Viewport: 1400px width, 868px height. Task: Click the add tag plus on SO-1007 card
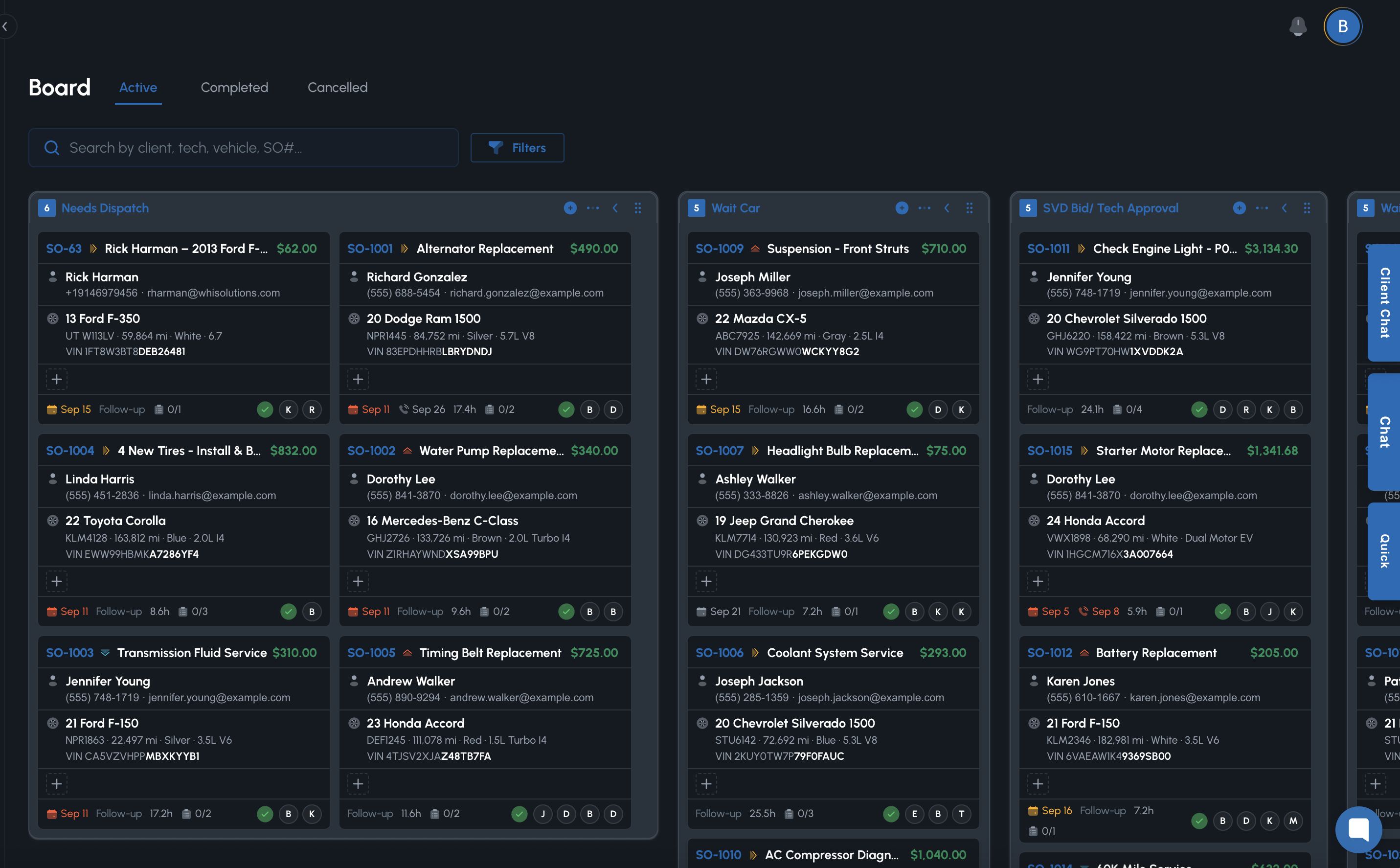706,581
